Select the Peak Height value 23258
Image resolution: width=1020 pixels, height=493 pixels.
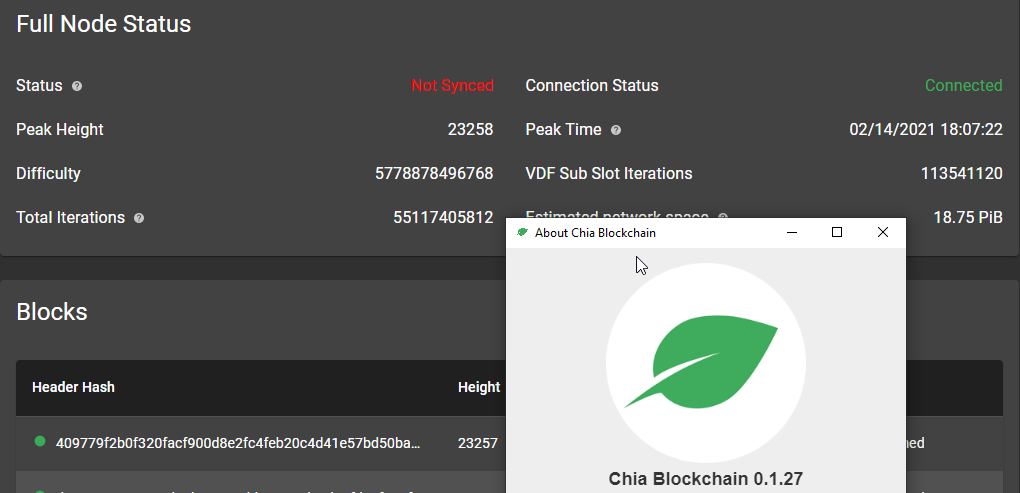[x=470, y=129]
